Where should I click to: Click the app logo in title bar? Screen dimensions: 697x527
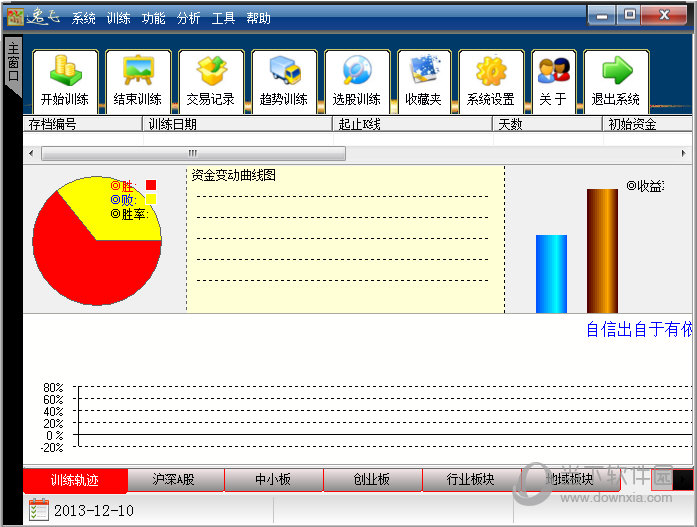16,17
